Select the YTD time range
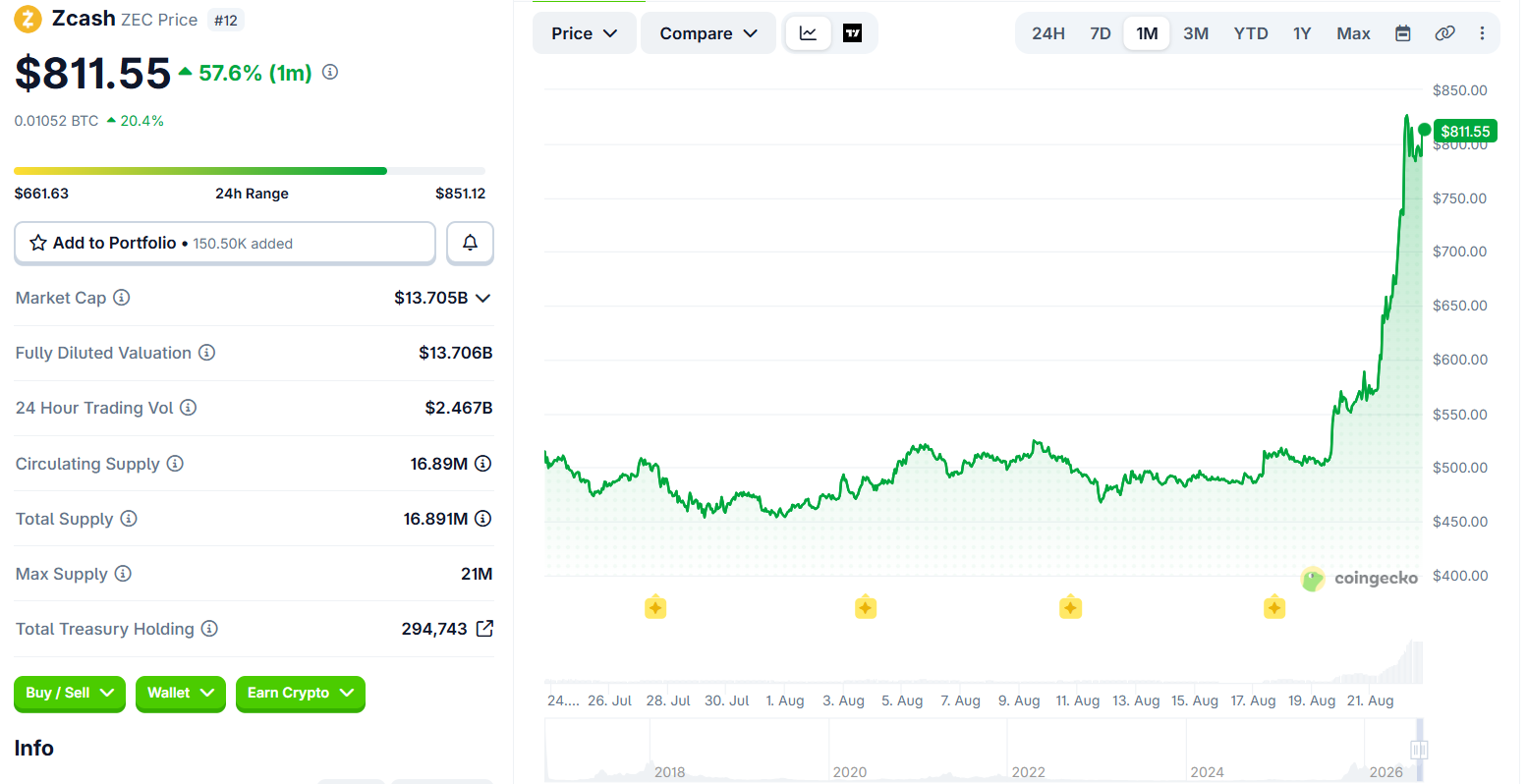This screenshot has height=784, width=1527. click(1251, 33)
